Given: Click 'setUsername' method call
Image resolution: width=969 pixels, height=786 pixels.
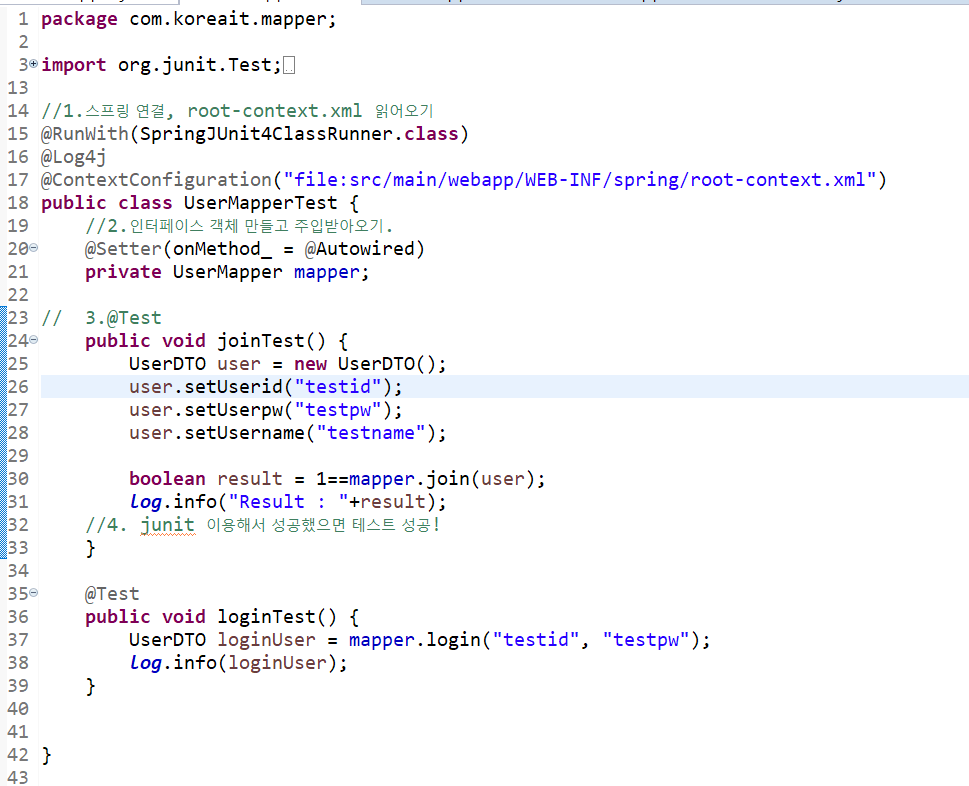Looking at the screenshot, I should tap(244, 433).
